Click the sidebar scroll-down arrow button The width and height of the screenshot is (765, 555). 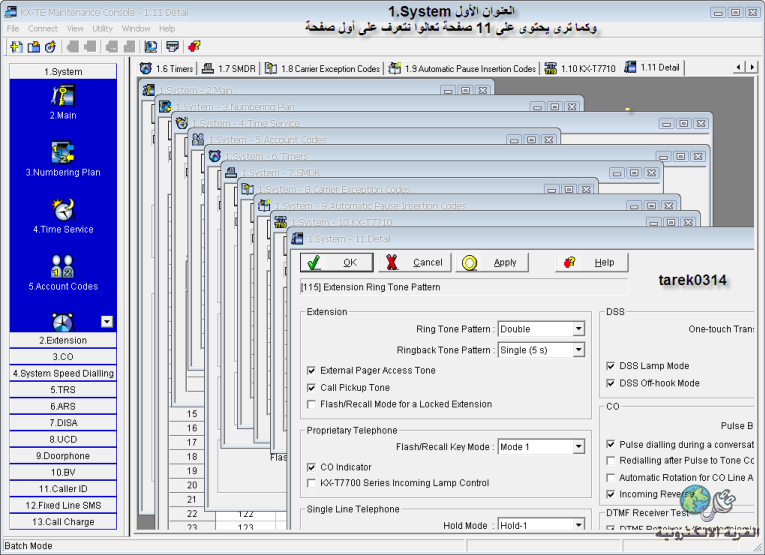tap(107, 321)
